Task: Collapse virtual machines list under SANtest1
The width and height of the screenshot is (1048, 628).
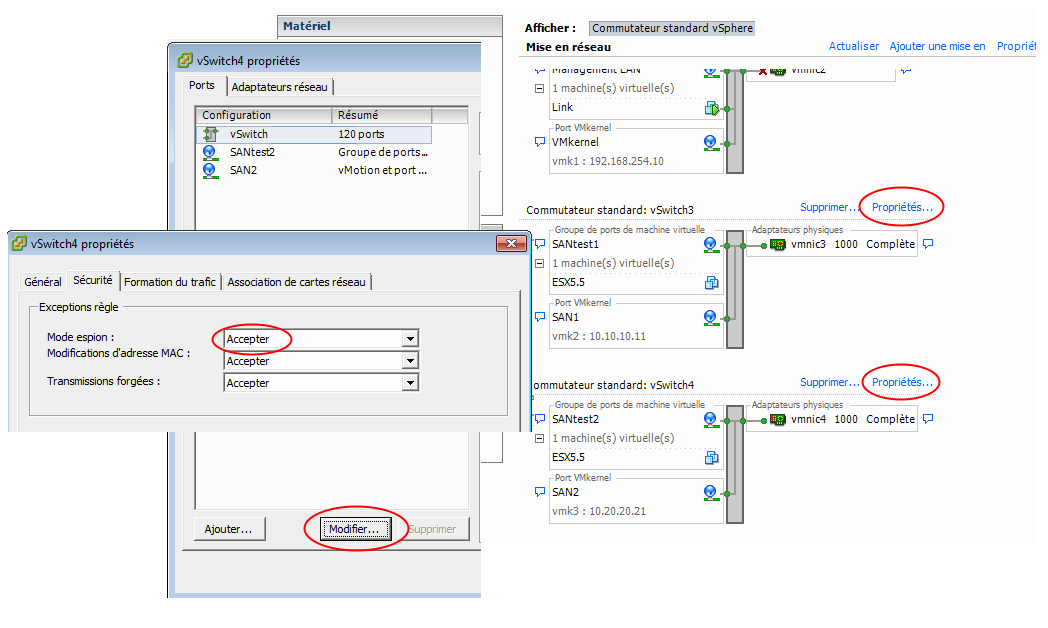Action: click(539, 263)
